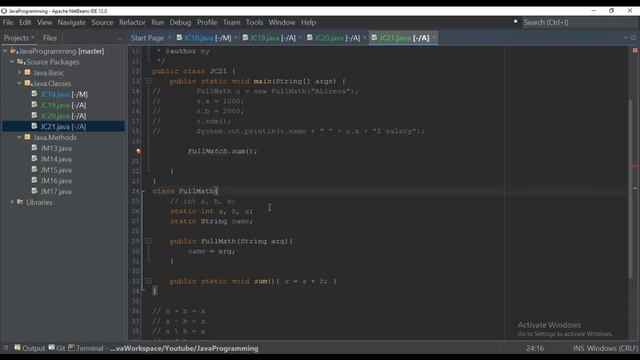The height and width of the screenshot is (360, 640).
Task: Click the error indicator atop the error stripe
Action: pyautogui.click(x=635, y=50)
